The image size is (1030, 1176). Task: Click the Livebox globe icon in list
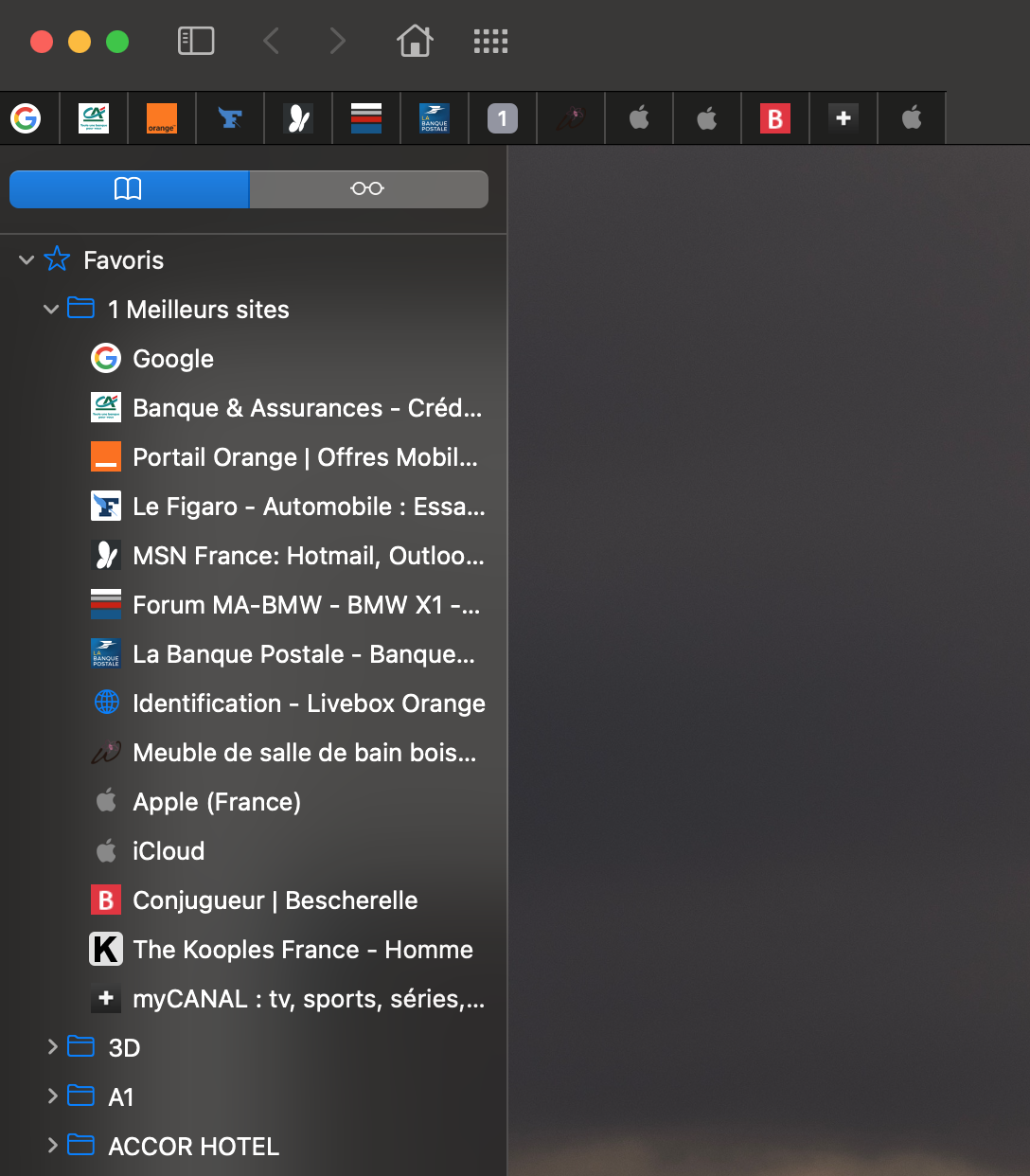(107, 703)
